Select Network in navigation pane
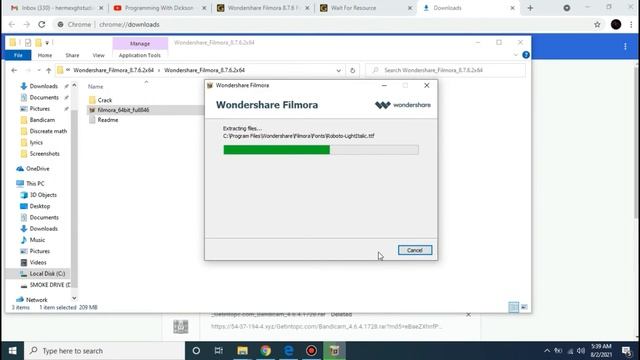 click(36, 300)
